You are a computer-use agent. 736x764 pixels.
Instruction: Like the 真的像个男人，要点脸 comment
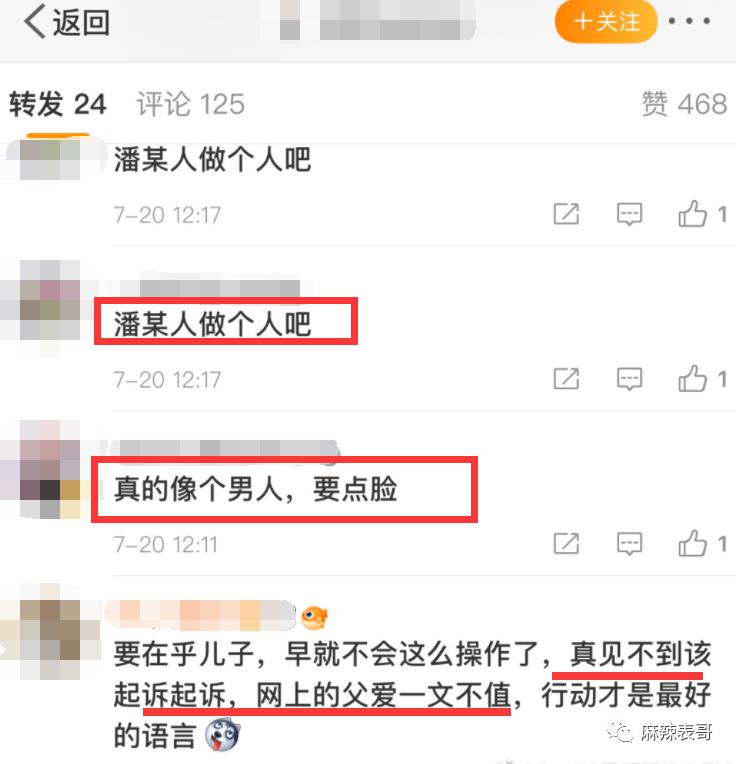[x=702, y=543]
